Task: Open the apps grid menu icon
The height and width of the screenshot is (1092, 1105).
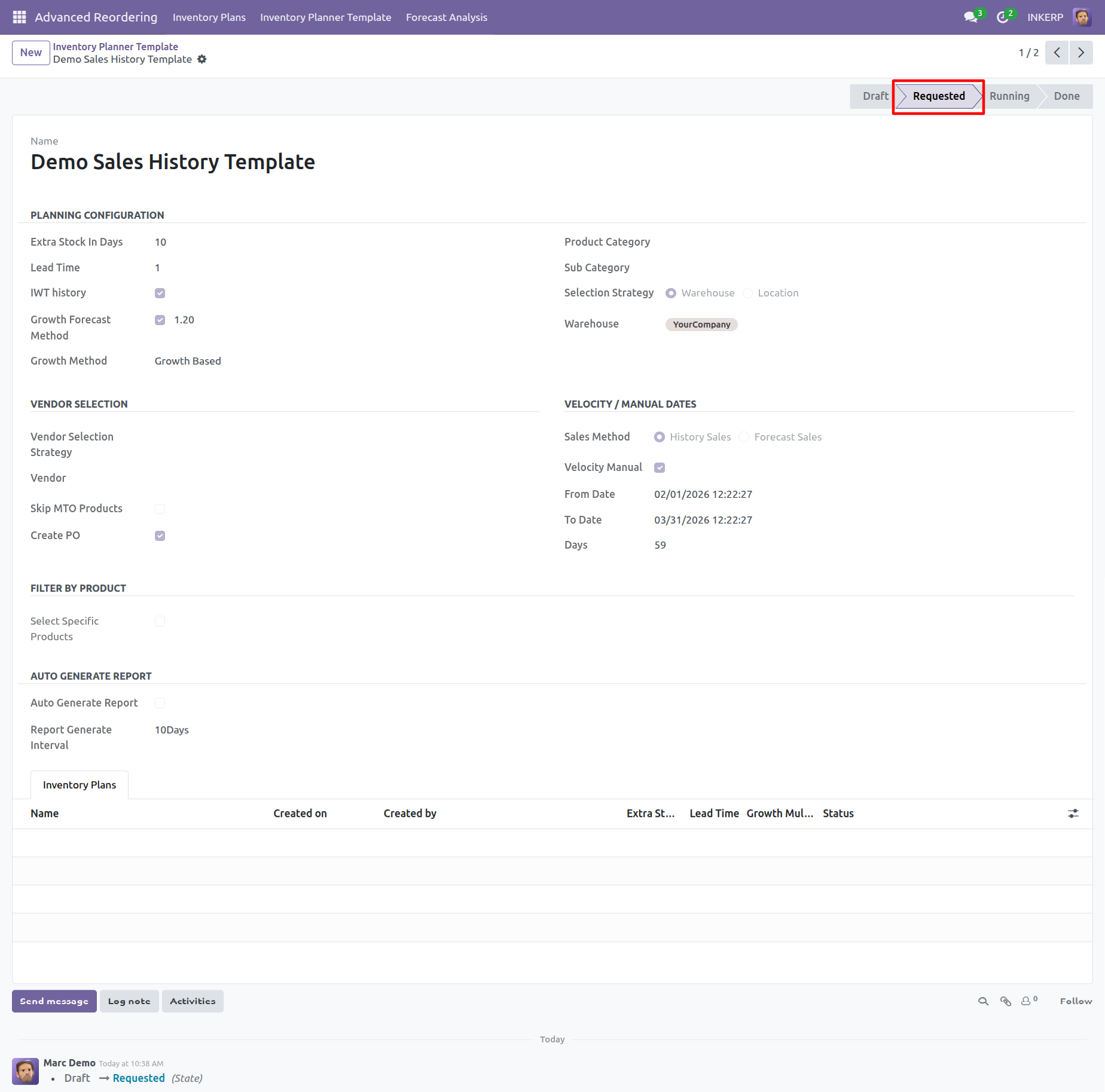Action: [x=19, y=17]
